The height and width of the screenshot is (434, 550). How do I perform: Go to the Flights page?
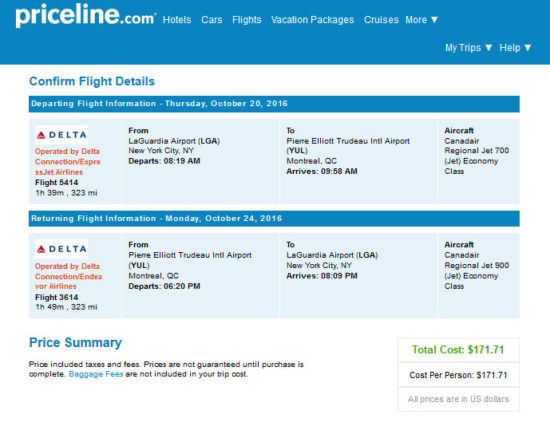coord(247,20)
